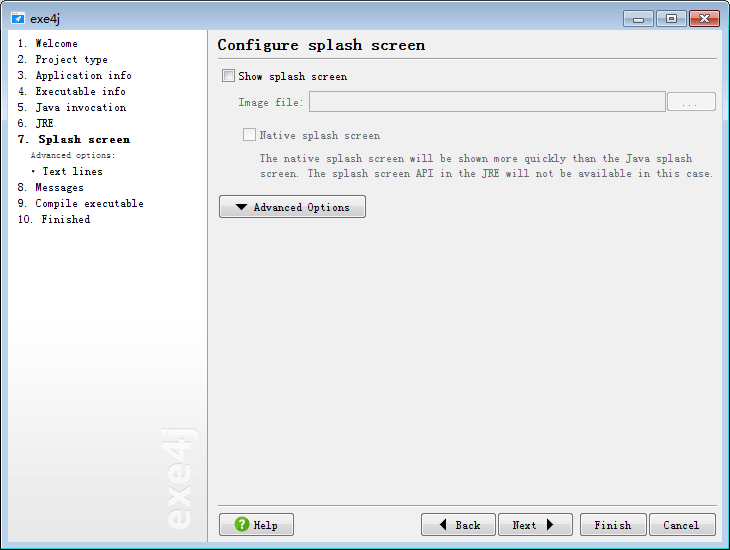
Task: Click the Back arrow icon
Action: pyautogui.click(x=443, y=525)
